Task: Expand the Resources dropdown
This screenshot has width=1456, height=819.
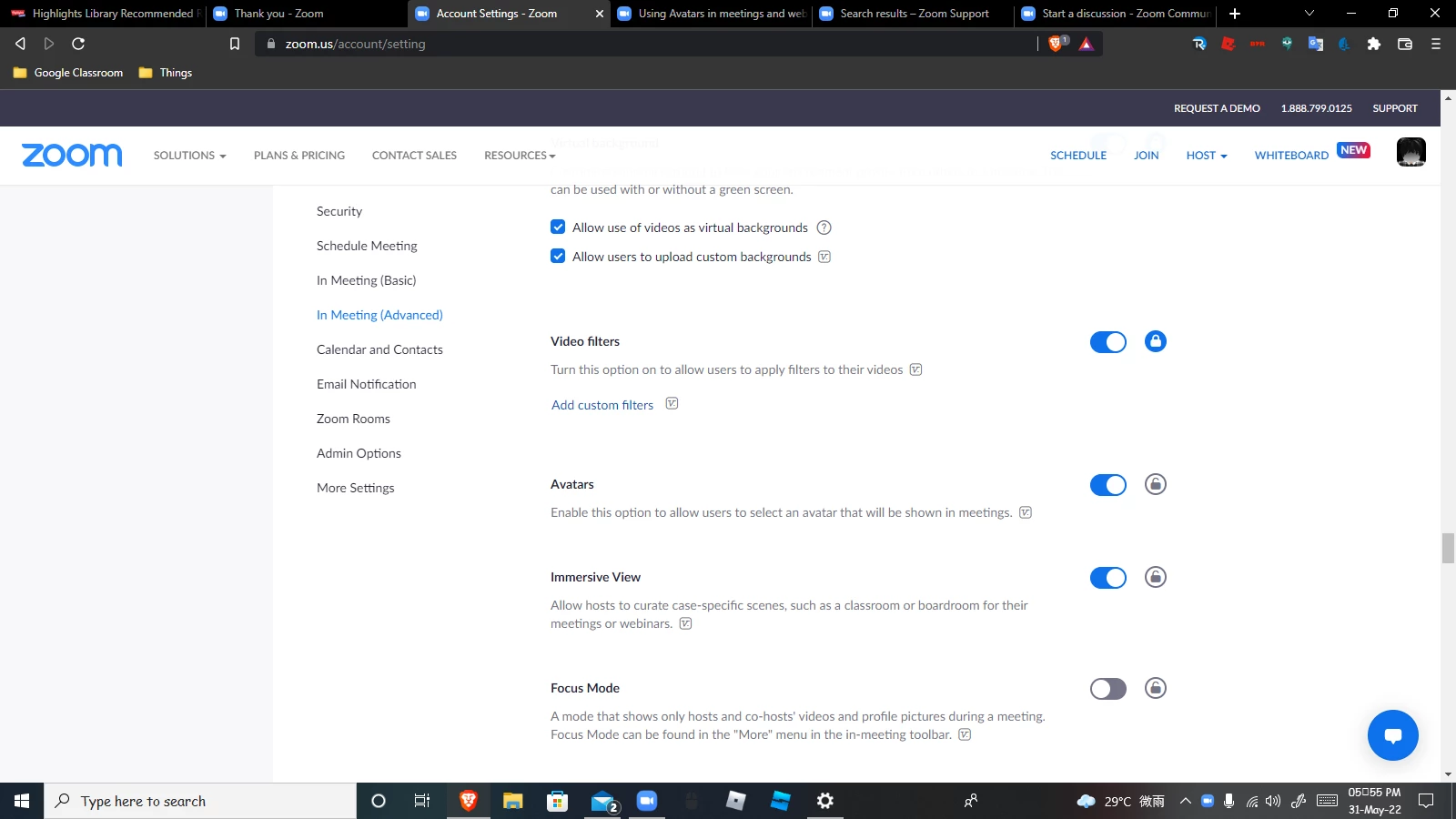Action: coord(520,156)
